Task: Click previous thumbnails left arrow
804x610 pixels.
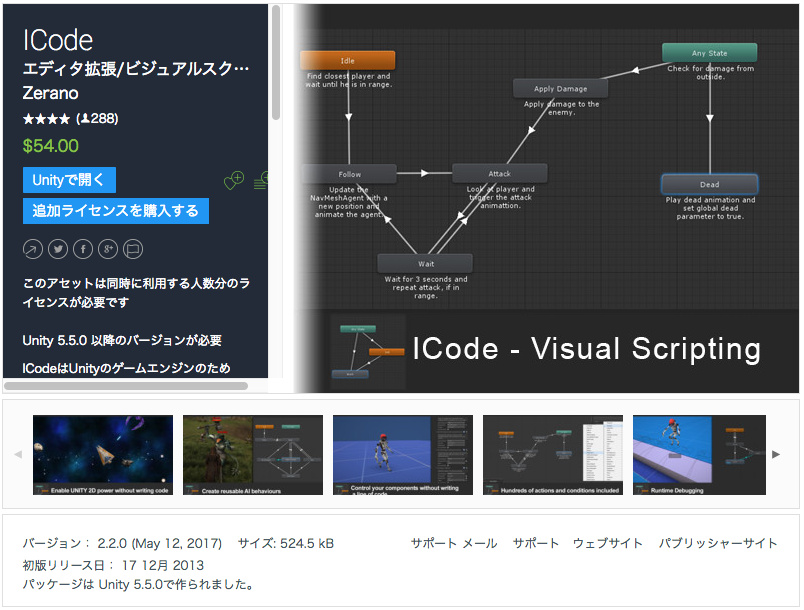Action: (18, 454)
